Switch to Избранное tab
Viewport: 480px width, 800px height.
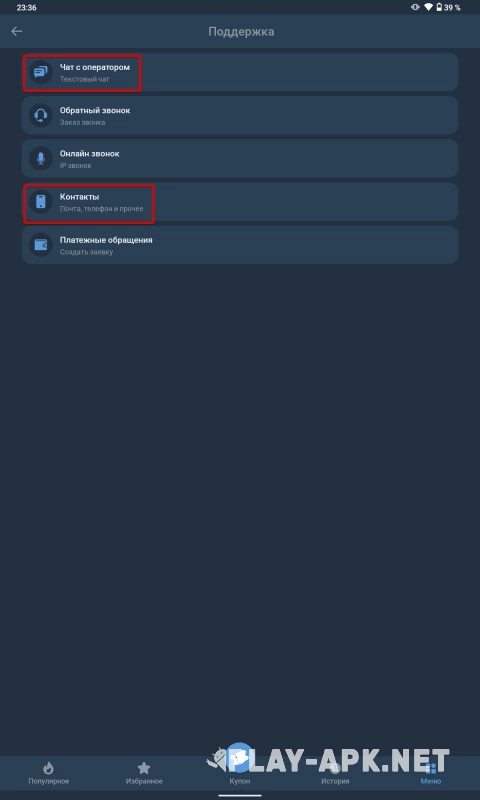click(144, 772)
